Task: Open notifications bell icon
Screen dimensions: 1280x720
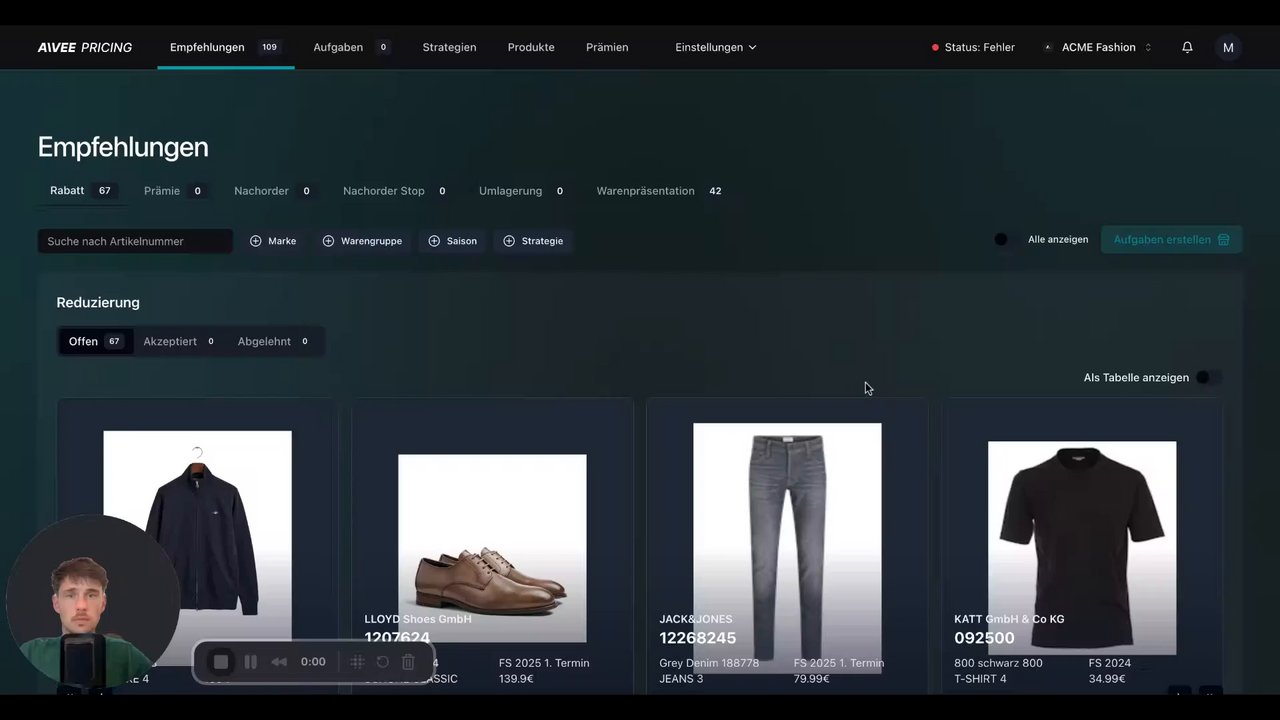Action: 1187,47
